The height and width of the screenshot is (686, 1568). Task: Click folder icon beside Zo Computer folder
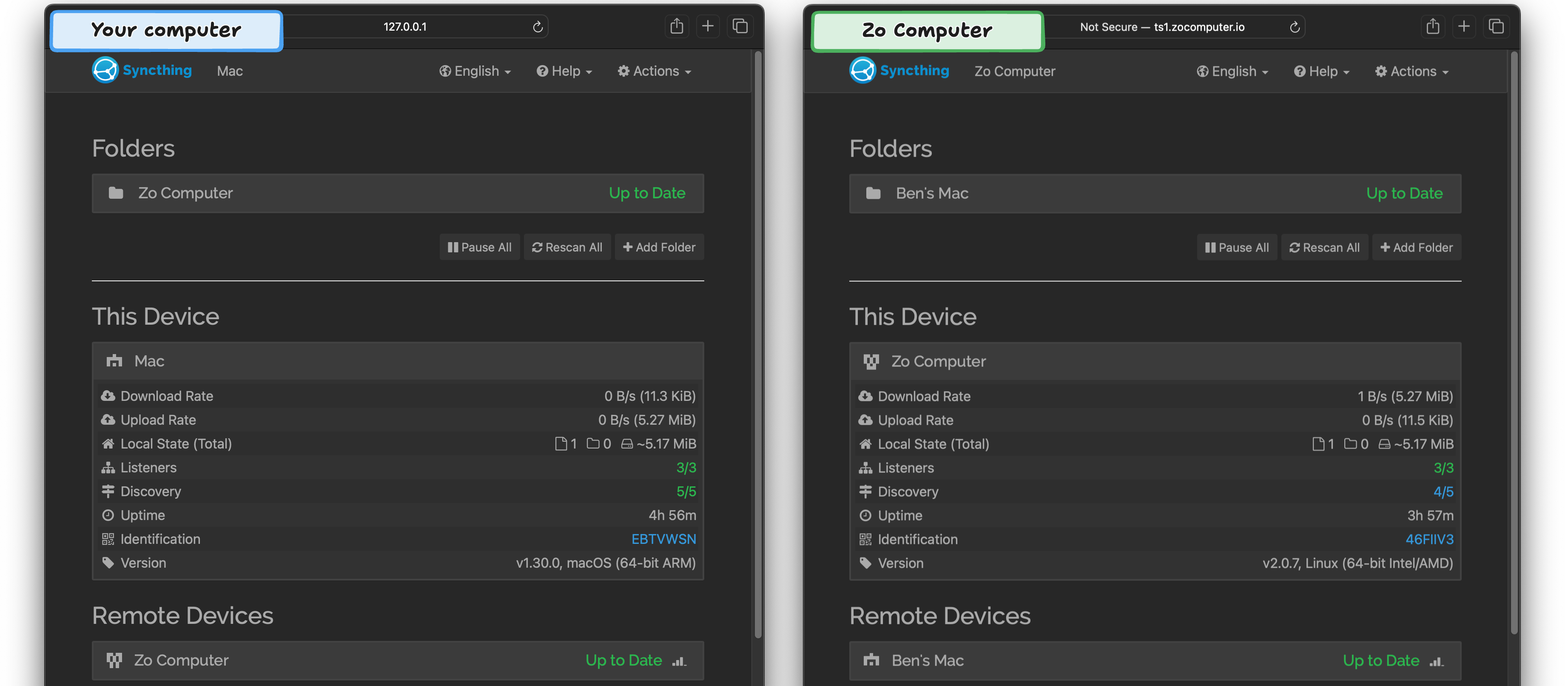coord(116,193)
